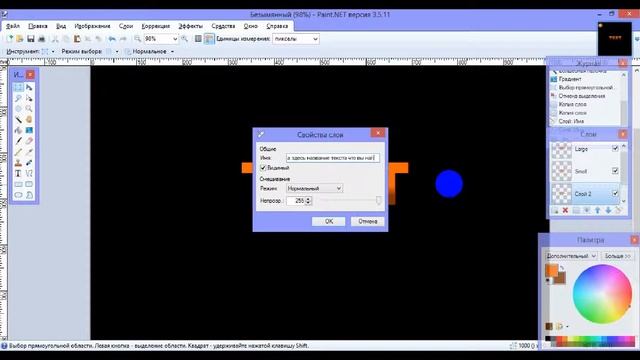
Task: Select the Rectangle shape tool
Action: 18,184
